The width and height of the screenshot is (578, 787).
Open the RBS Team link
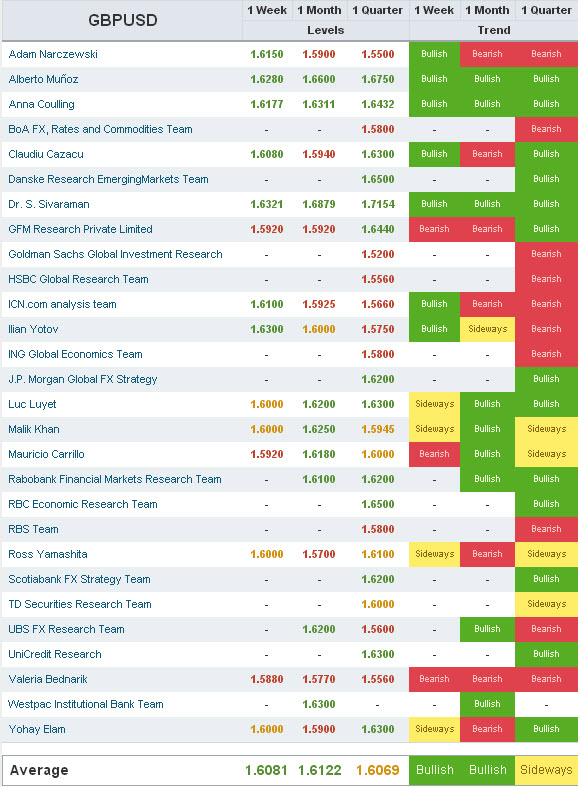[33, 530]
